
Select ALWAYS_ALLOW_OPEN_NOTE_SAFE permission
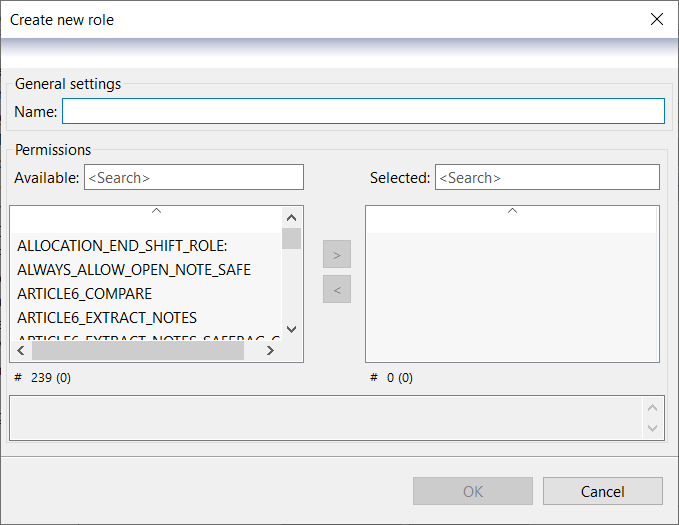[x=134, y=269]
